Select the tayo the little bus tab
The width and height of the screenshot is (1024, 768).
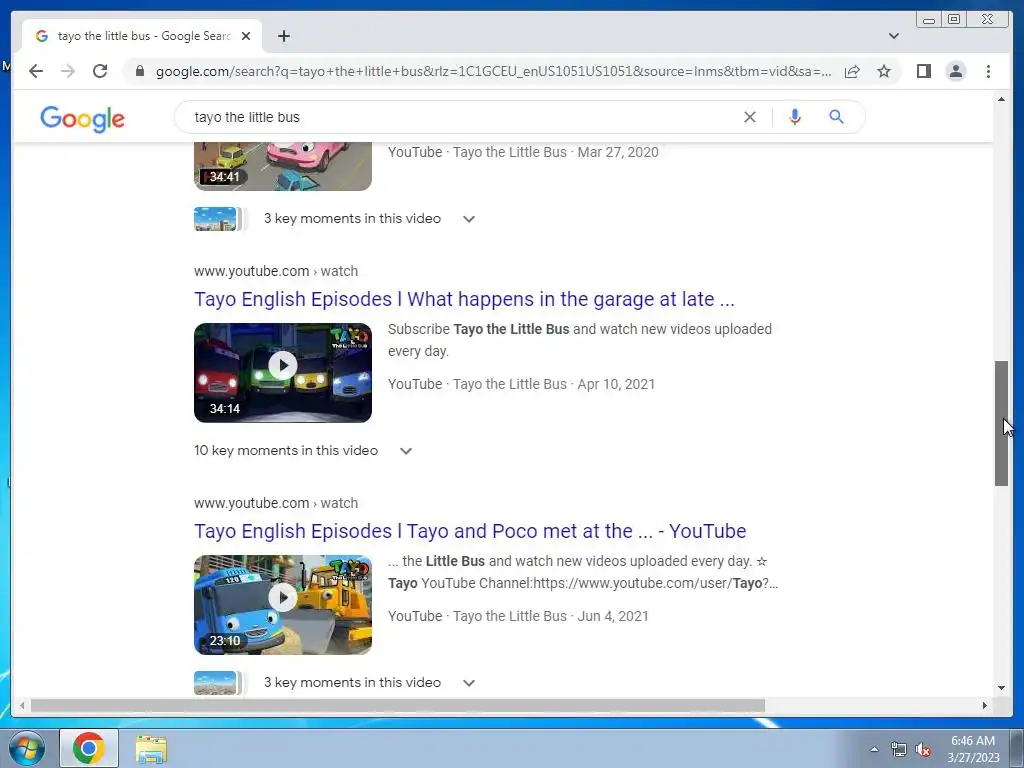142,36
